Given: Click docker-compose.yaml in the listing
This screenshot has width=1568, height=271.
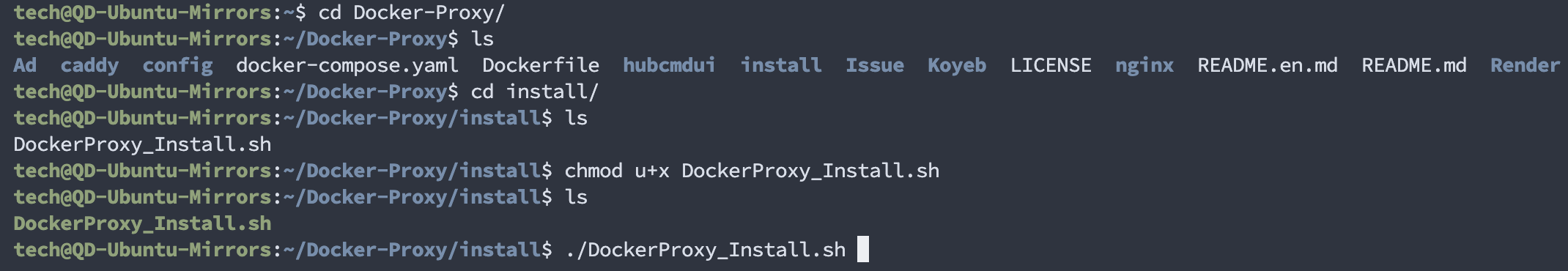Looking at the screenshot, I should tap(347, 66).
